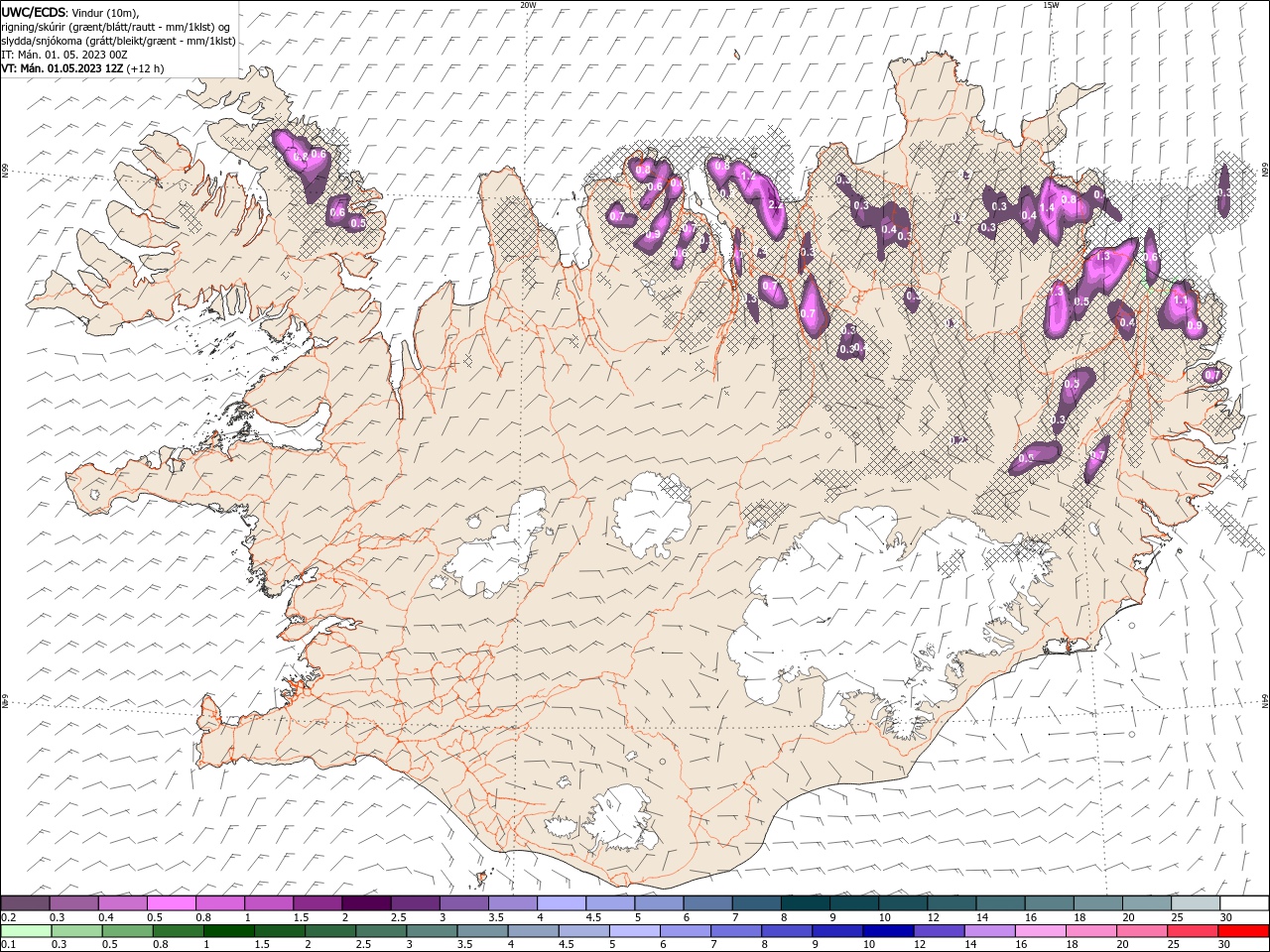The width and height of the screenshot is (1270, 952).
Task: Pick the bright pink 0.5 snow legend swatch
Action: coord(171,902)
